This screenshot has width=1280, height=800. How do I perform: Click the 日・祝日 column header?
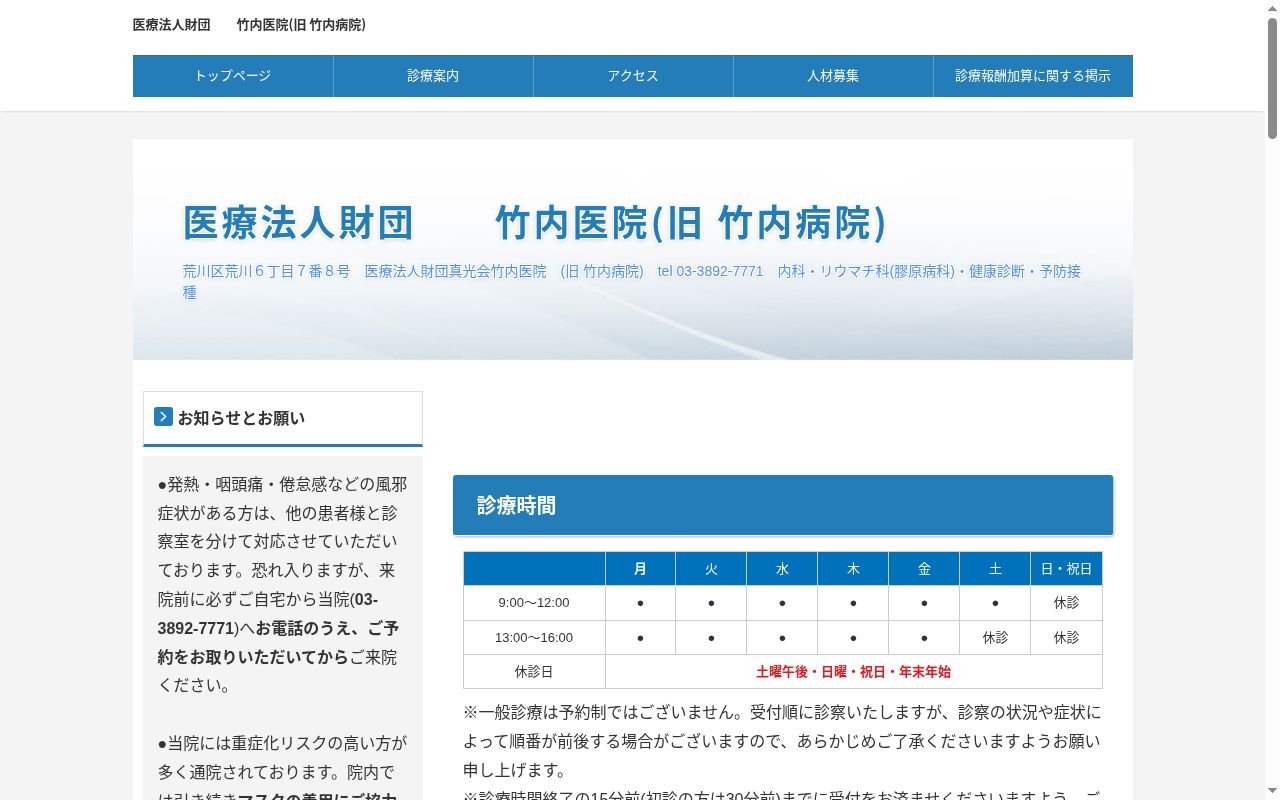tap(1066, 569)
